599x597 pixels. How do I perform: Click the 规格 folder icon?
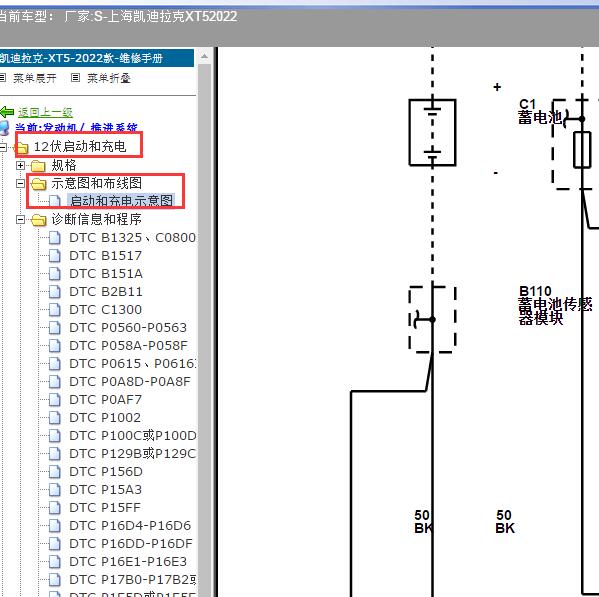[38, 166]
